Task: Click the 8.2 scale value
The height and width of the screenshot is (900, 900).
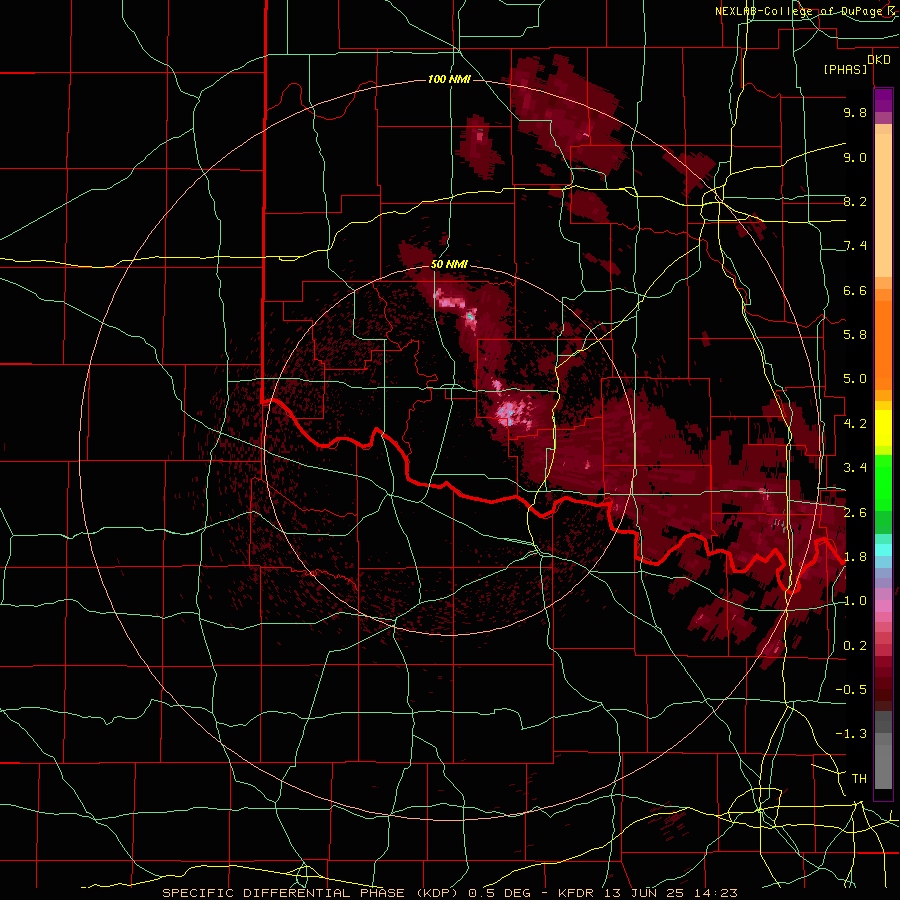Action: pos(855,201)
